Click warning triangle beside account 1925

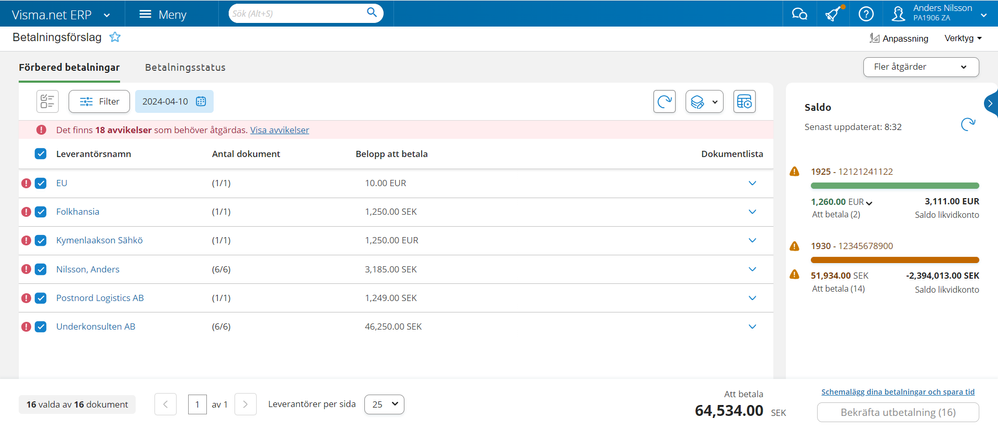point(794,171)
